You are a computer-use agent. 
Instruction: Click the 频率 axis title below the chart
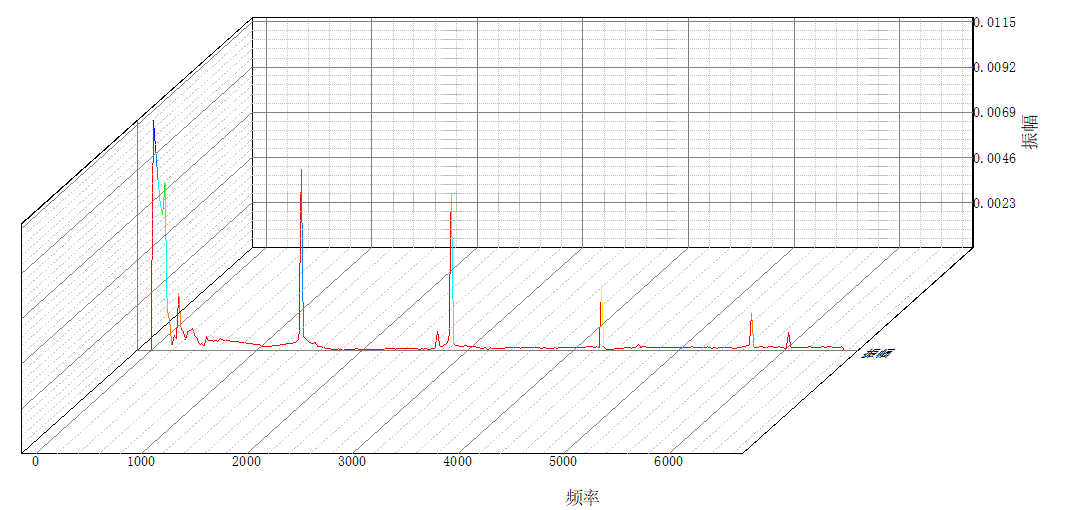pos(582,497)
